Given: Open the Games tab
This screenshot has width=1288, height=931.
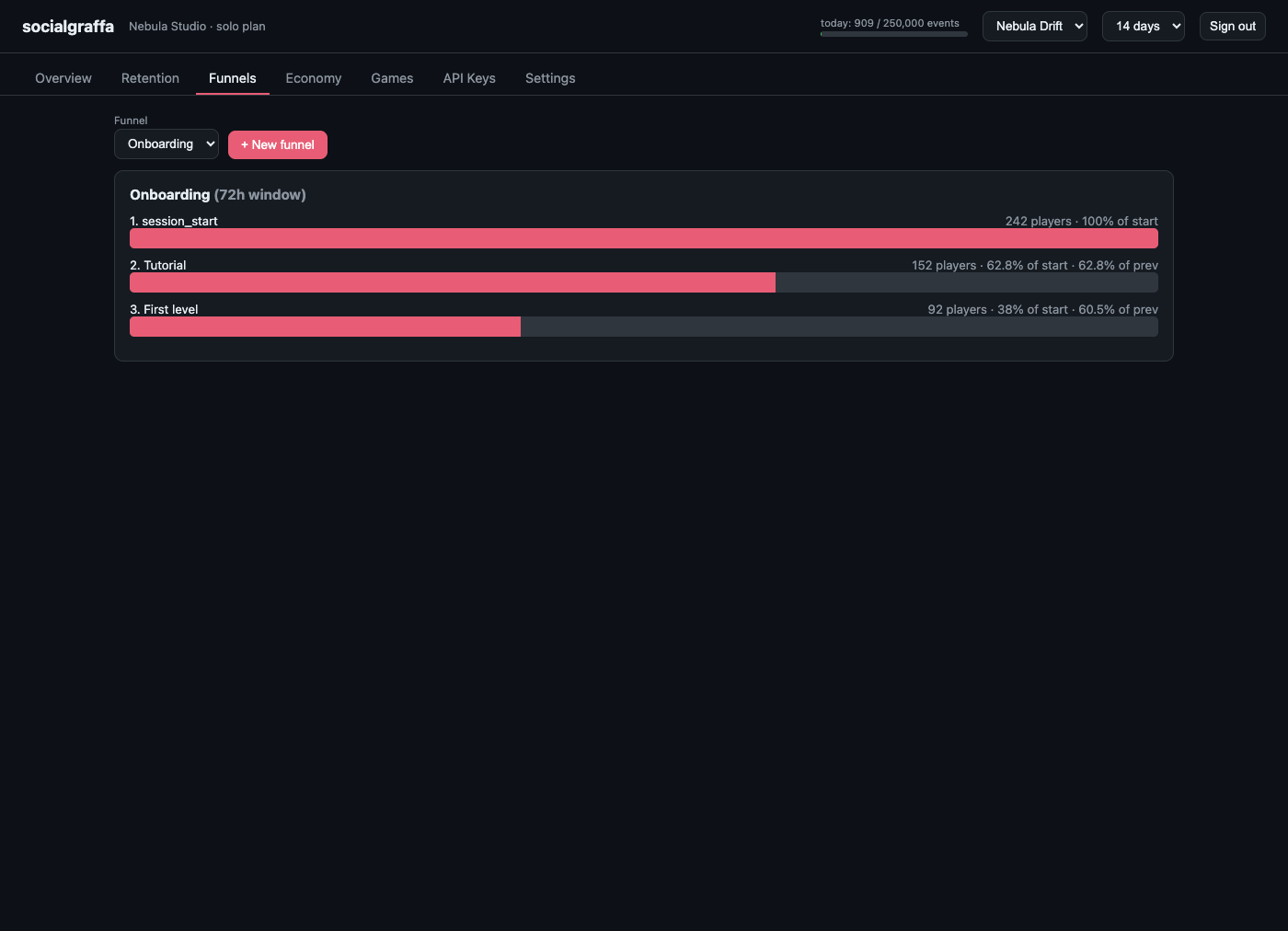Looking at the screenshot, I should [x=392, y=78].
